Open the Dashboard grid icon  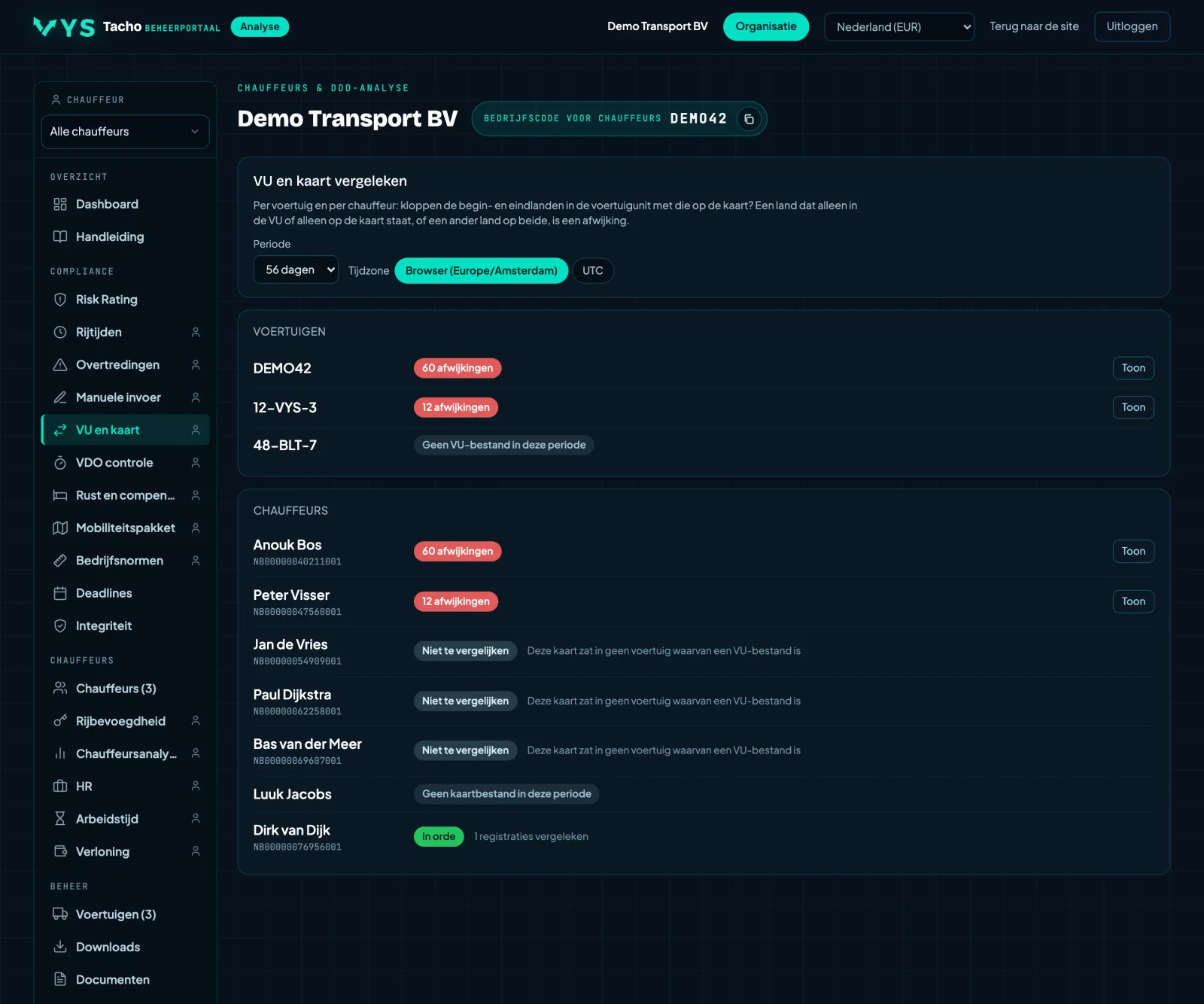click(x=60, y=204)
